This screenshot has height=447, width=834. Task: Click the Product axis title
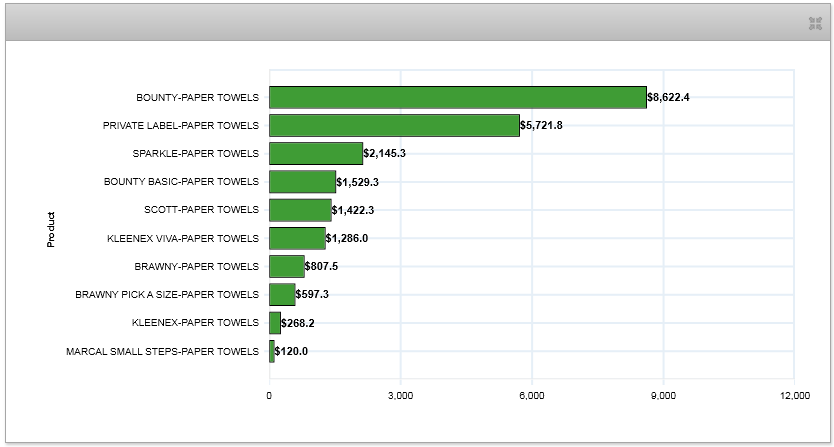coord(51,229)
